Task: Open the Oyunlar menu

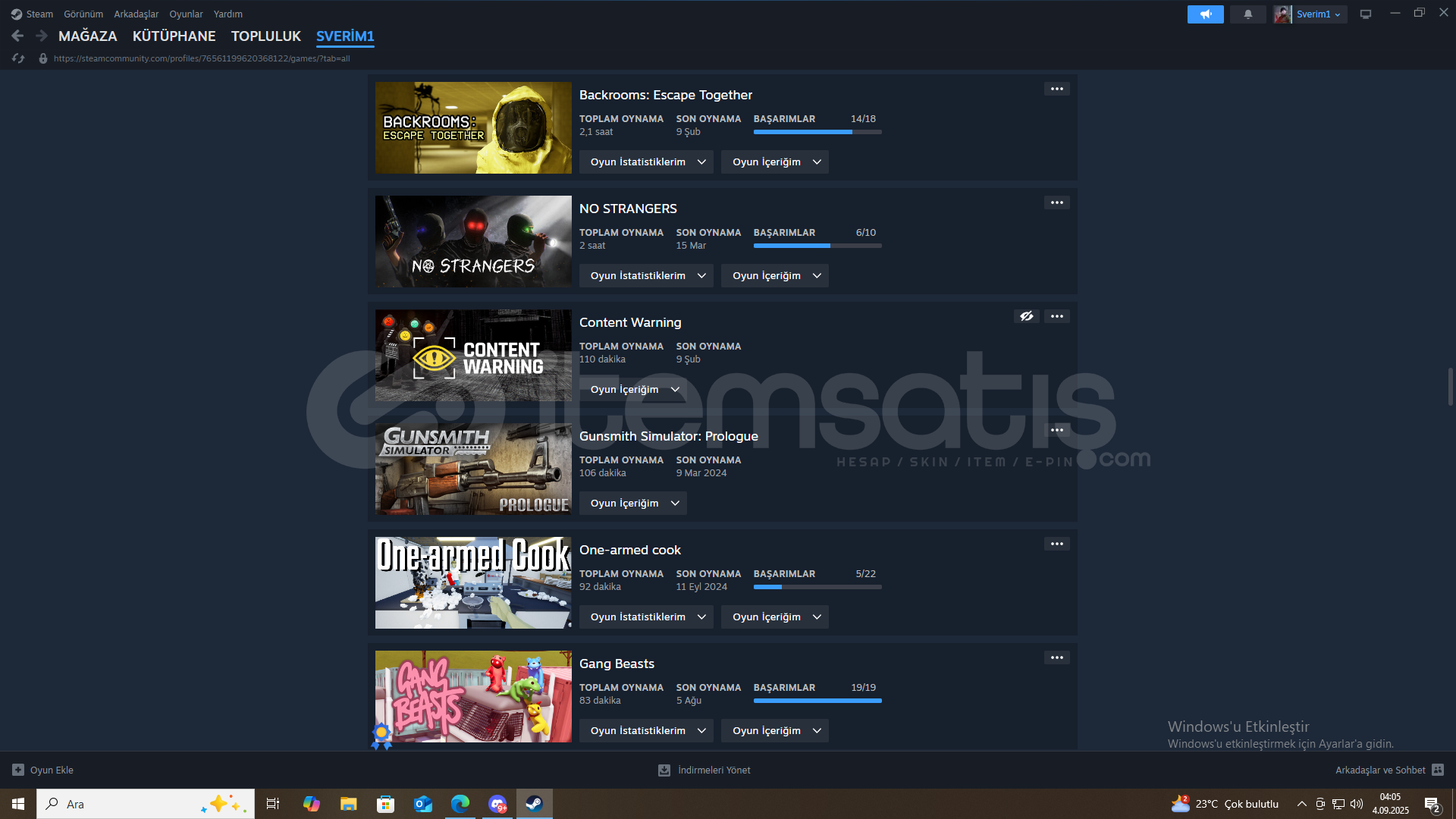Action: [x=186, y=14]
